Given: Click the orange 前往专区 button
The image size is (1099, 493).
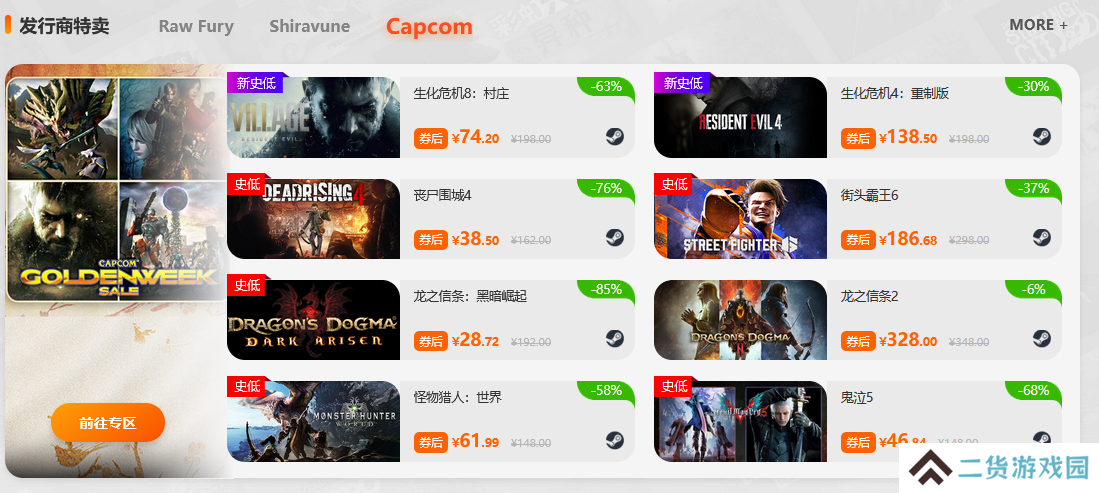Looking at the screenshot, I should (108, 423).
